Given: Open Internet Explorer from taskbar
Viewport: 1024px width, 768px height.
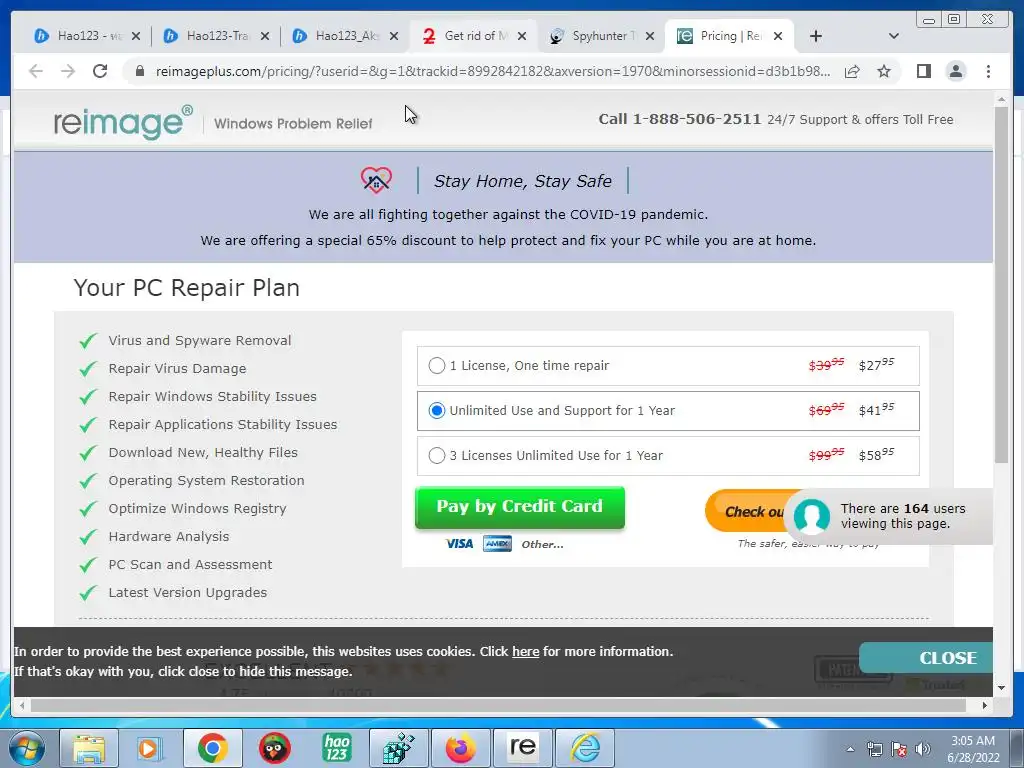Looking at the screenshot, I should (585, 748).
